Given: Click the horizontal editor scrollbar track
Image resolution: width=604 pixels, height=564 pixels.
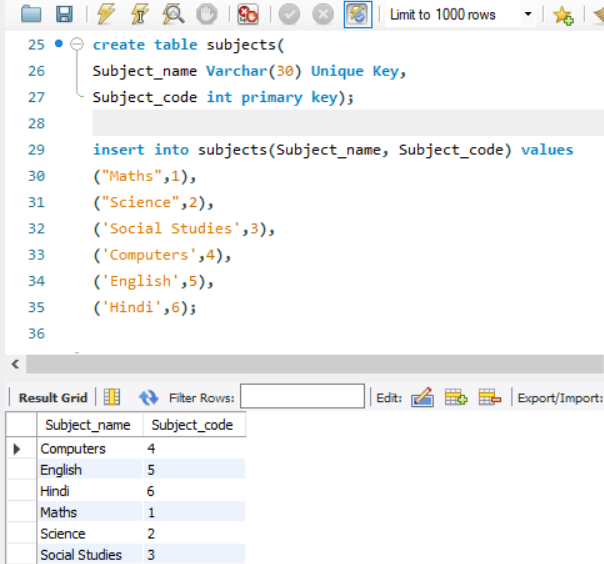Looking at the screenshot, I should (x=314, y=364).
